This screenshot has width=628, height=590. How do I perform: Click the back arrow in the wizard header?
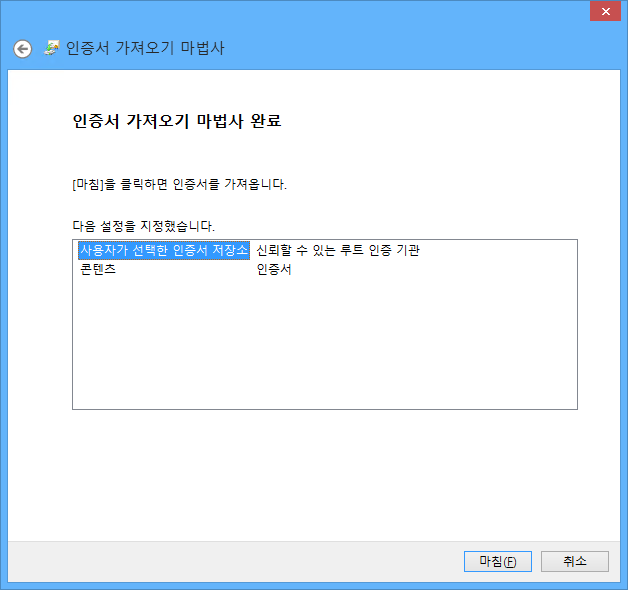(22, 49)
